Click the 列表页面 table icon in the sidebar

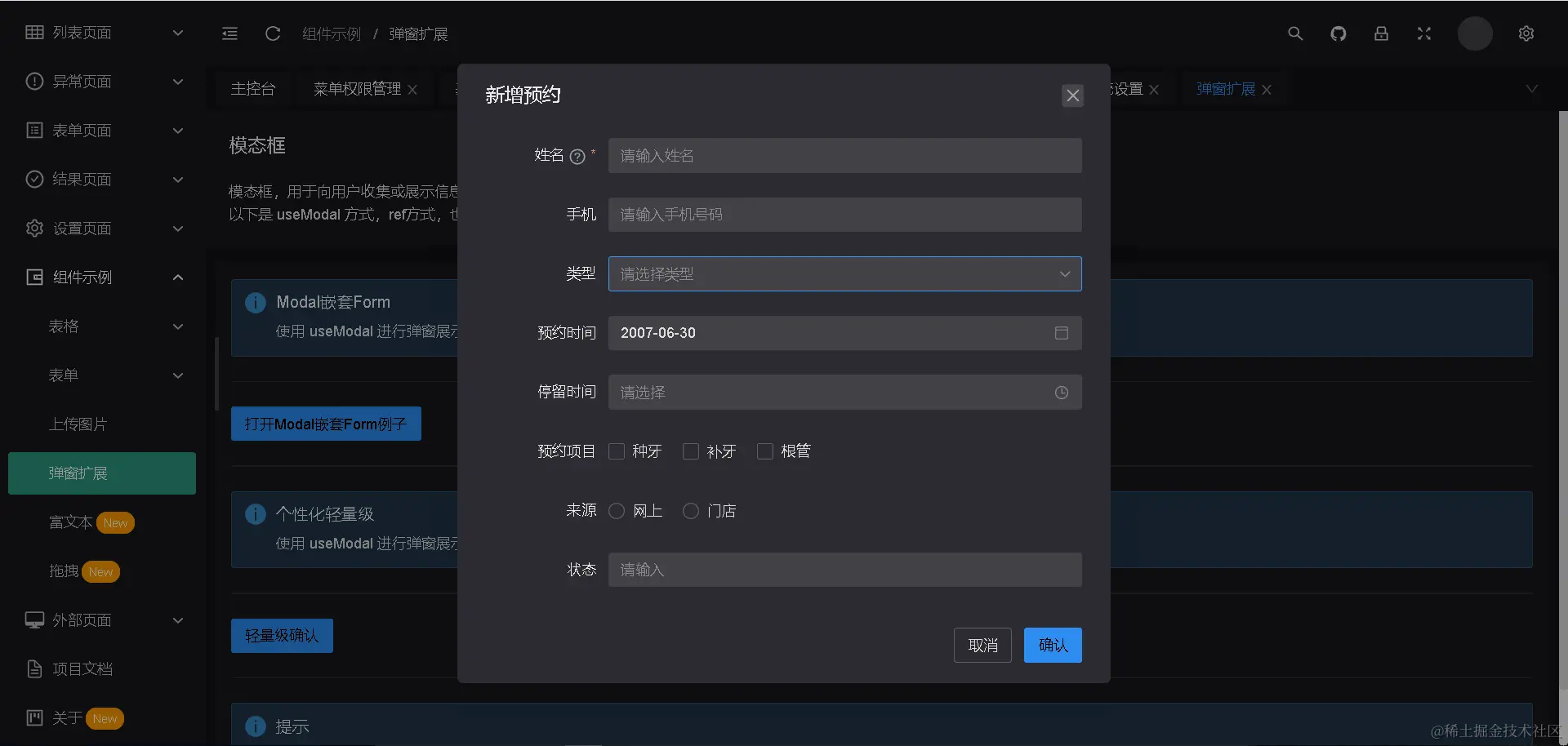pos(34,33)
